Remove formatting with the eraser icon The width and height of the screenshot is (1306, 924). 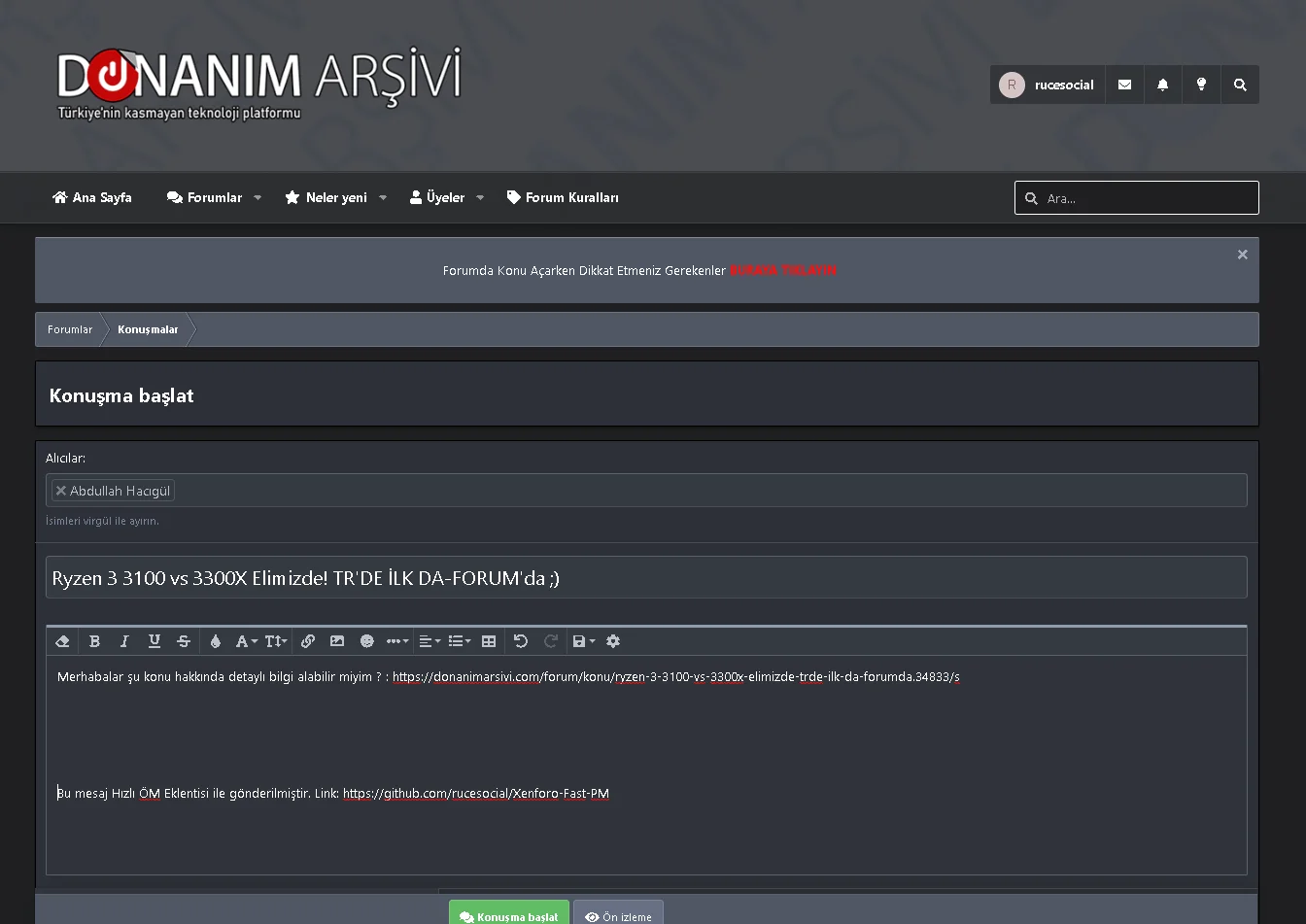62,641
